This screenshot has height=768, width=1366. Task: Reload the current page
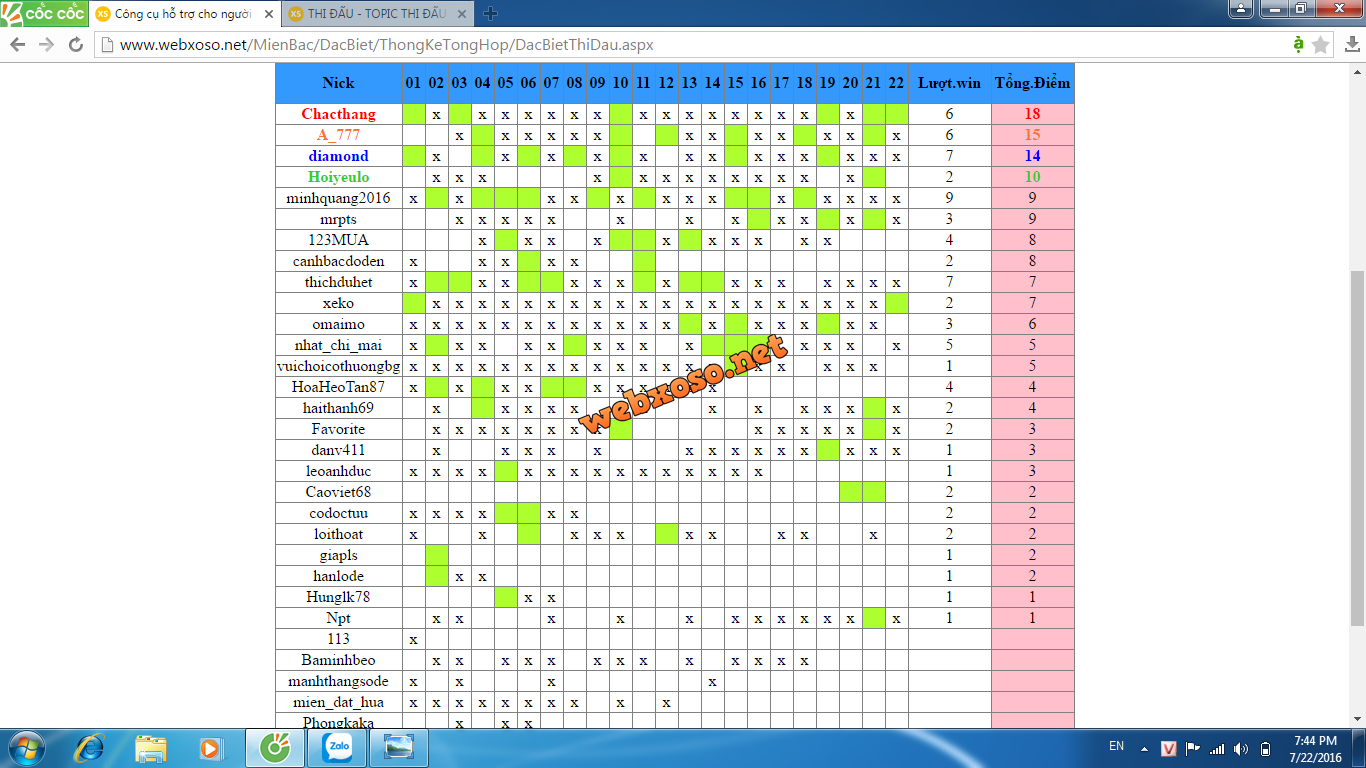(x=76, y=45)
